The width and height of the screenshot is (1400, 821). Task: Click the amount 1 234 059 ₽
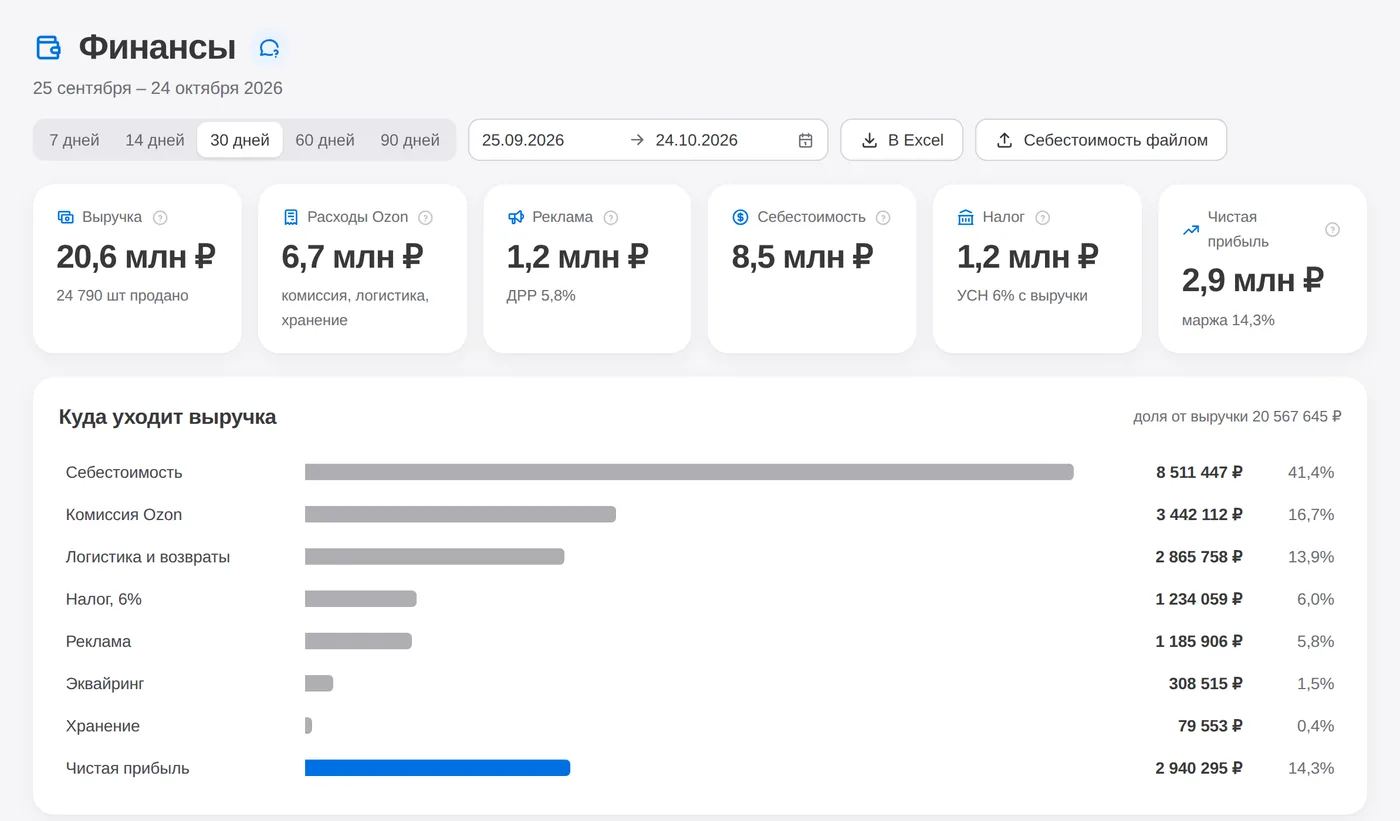1199,599
